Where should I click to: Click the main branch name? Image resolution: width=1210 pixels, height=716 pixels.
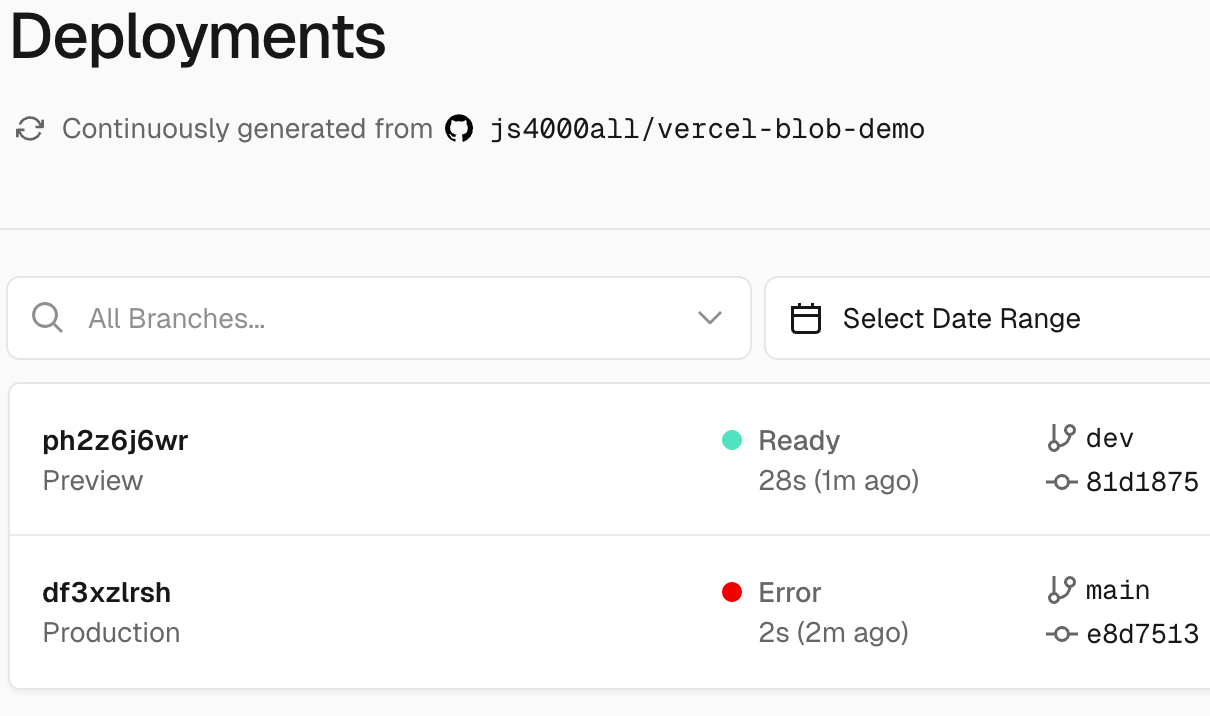1118,590
